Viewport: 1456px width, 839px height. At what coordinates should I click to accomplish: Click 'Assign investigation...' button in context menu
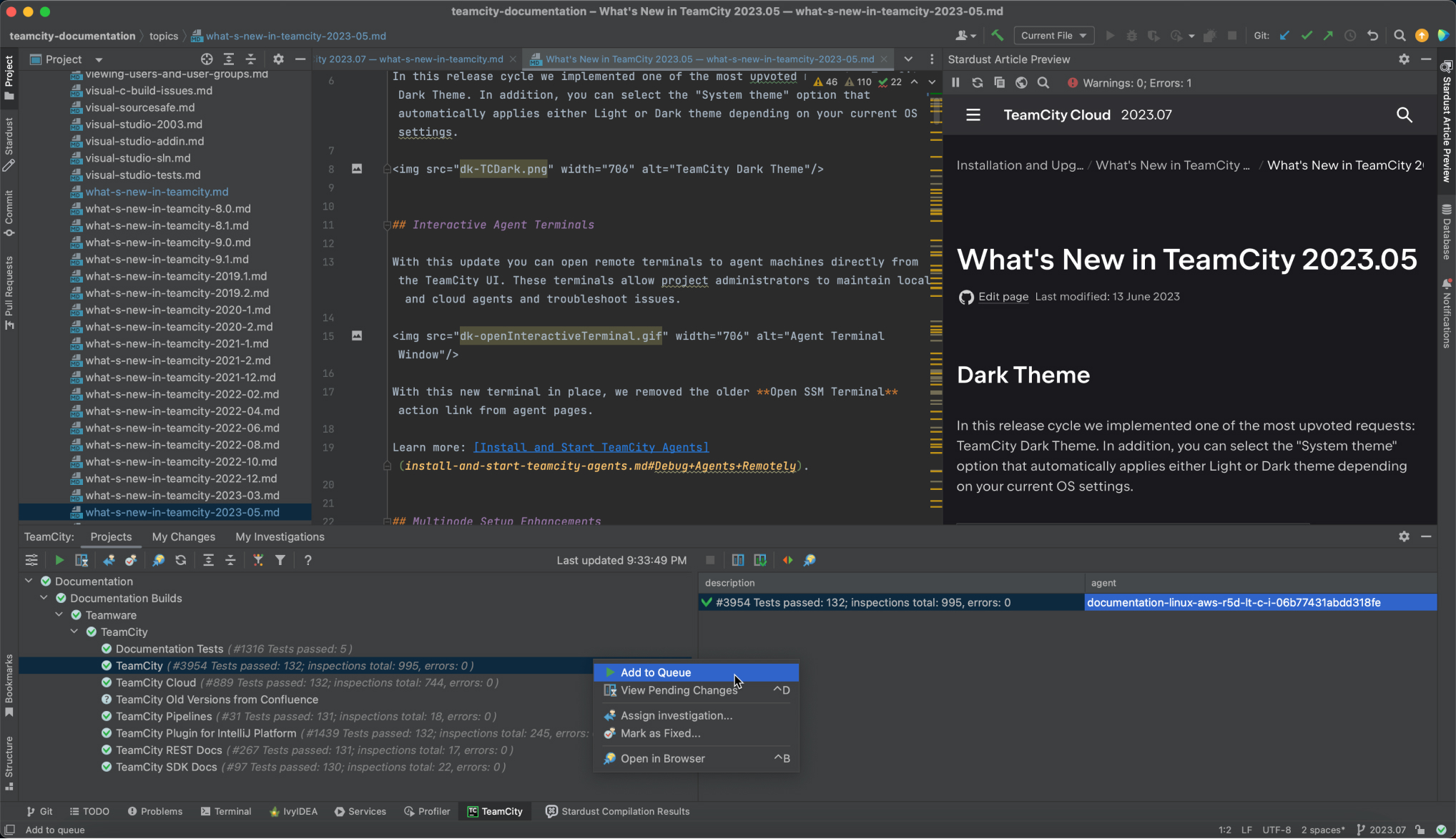click(676, 715)
